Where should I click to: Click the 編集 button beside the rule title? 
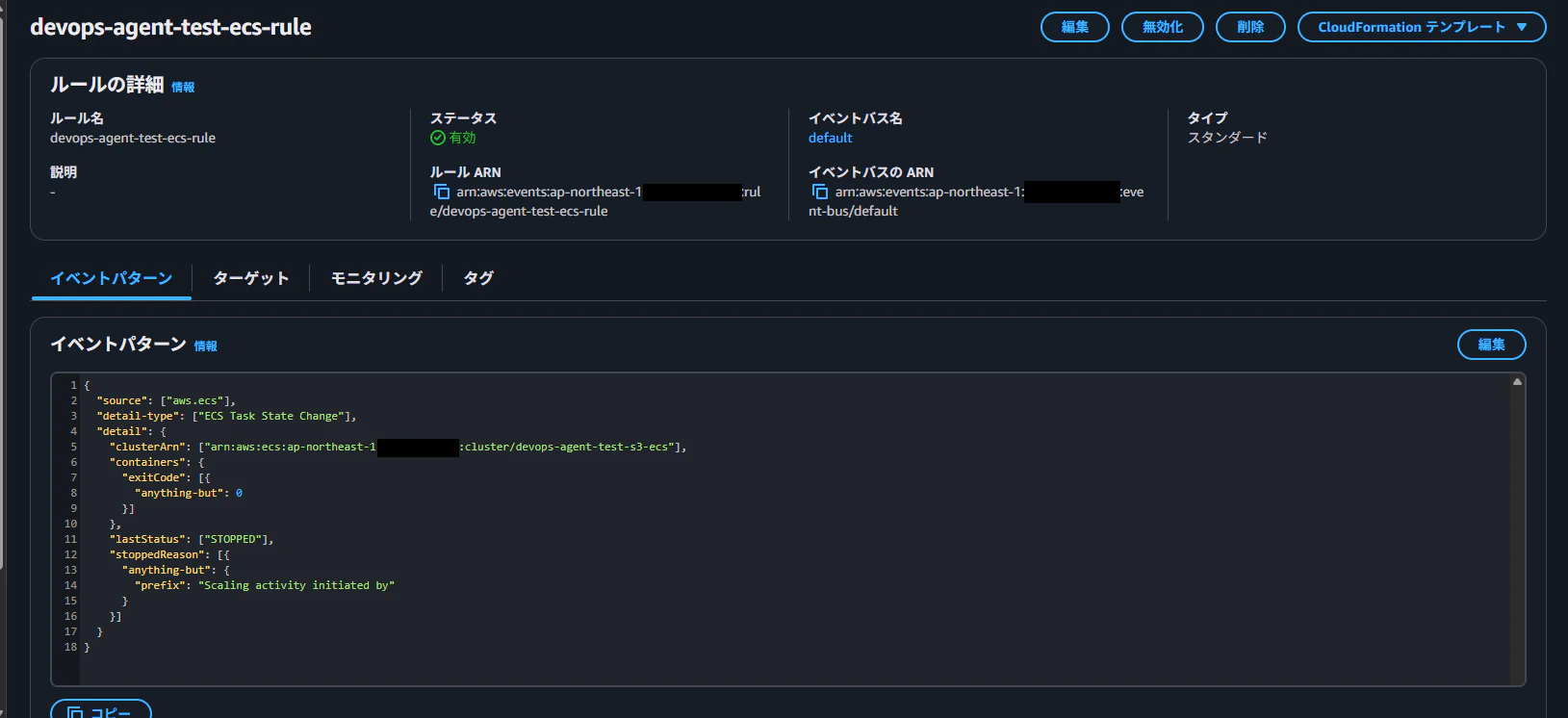pos(1075,27)
